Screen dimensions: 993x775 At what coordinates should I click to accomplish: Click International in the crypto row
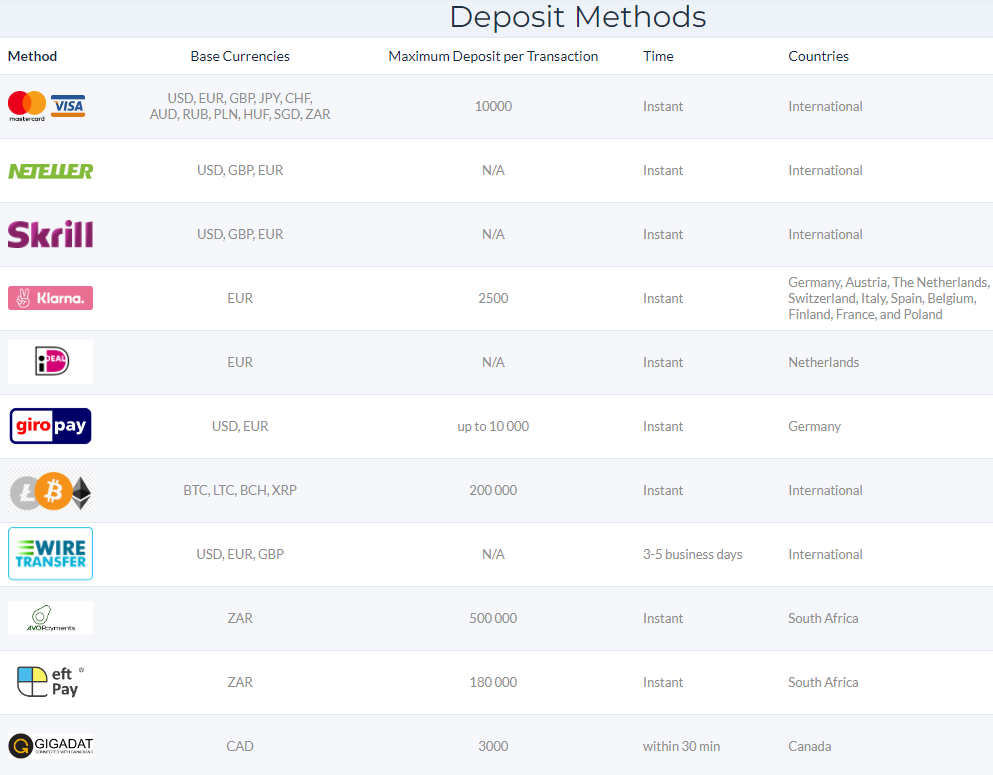point(825,490)
